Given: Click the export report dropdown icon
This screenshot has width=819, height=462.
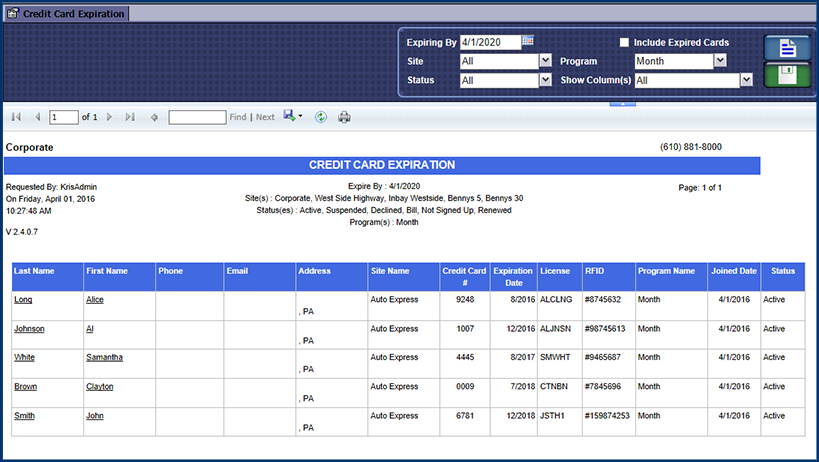Looking at the screenshot, I should click(x=293, y=117).
